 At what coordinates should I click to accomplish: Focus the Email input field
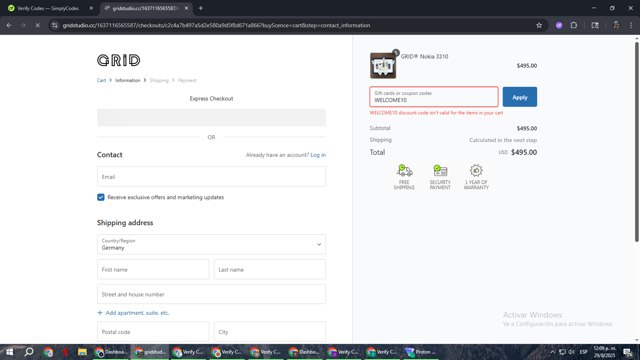[x=211, y=177]
